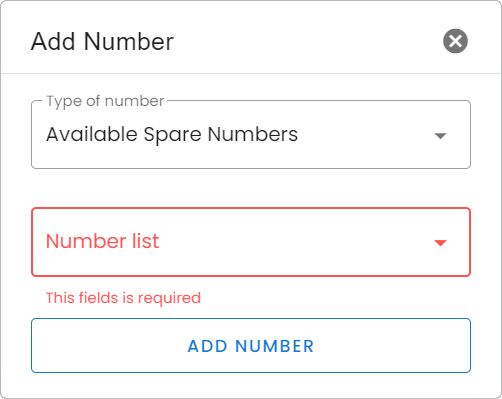Image resolution: width=502 pixels, height=399 pixels.
Task: Submit the form with ADD NUMBER
Action: pos(251,346)
